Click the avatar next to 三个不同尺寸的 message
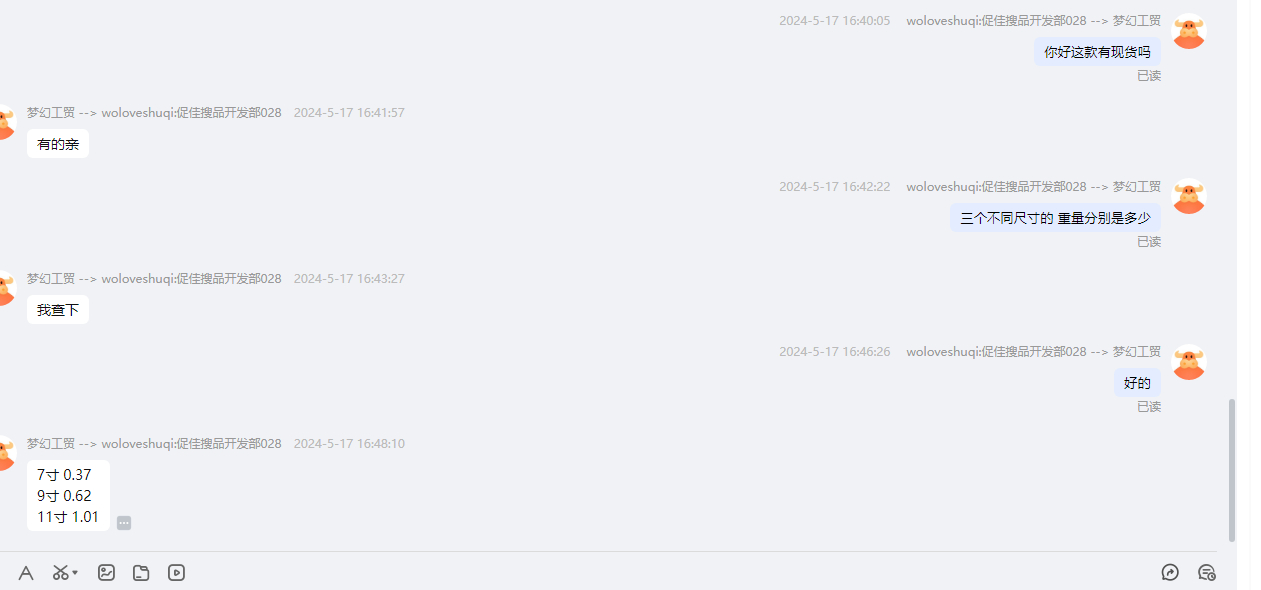This screenshot has height=590, width=1261. click(x=1188, y=196)
